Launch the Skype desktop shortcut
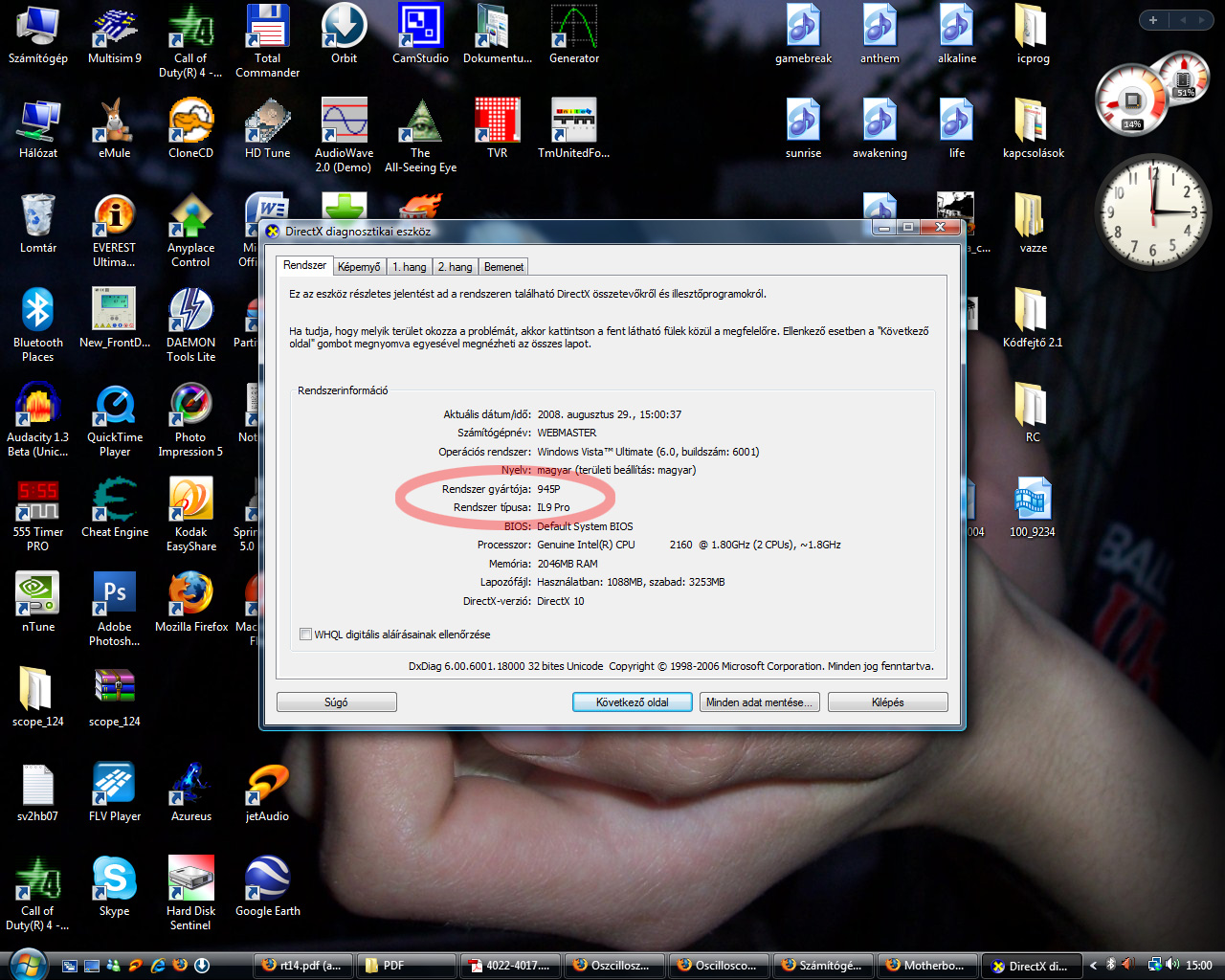The height and width of the screenshot is (980, 1225). (x=115, y=887)
